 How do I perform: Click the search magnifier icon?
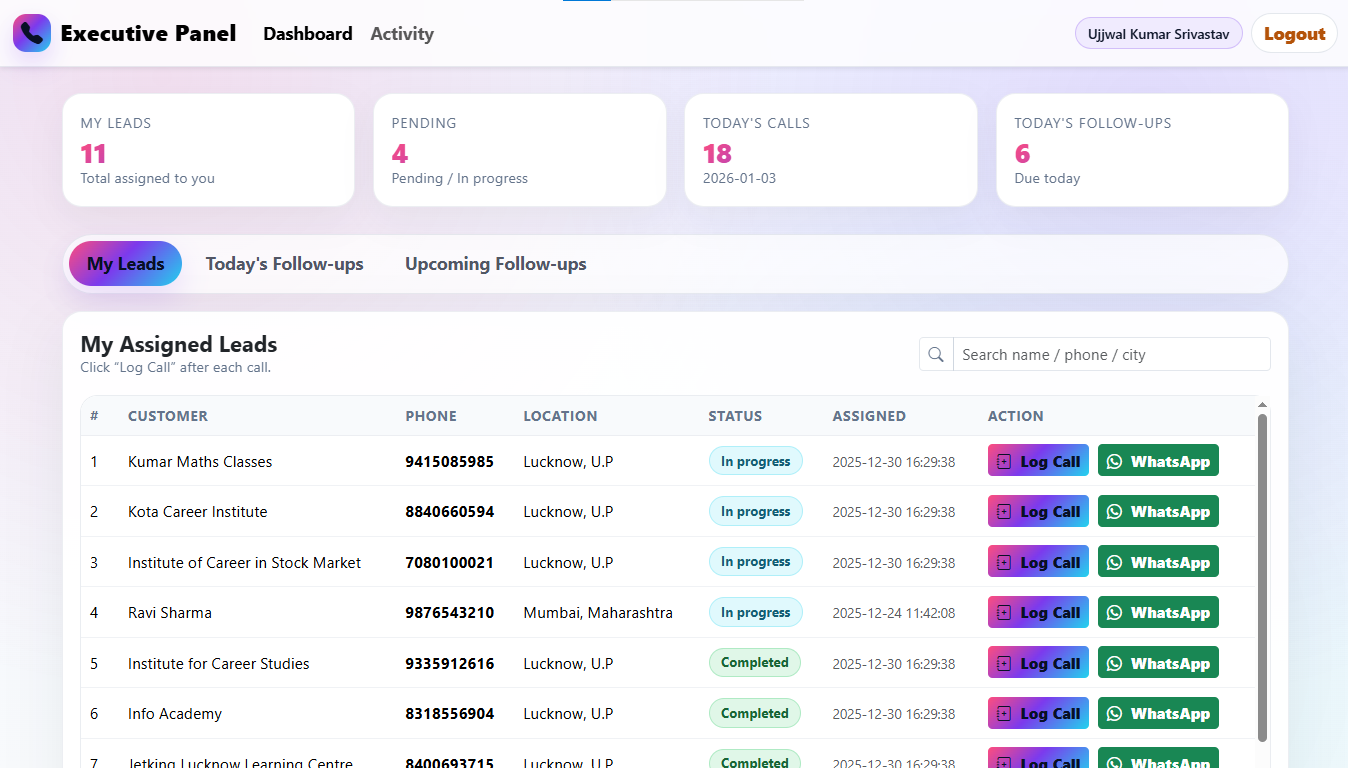pyautogui.click(x=936, y=354)
